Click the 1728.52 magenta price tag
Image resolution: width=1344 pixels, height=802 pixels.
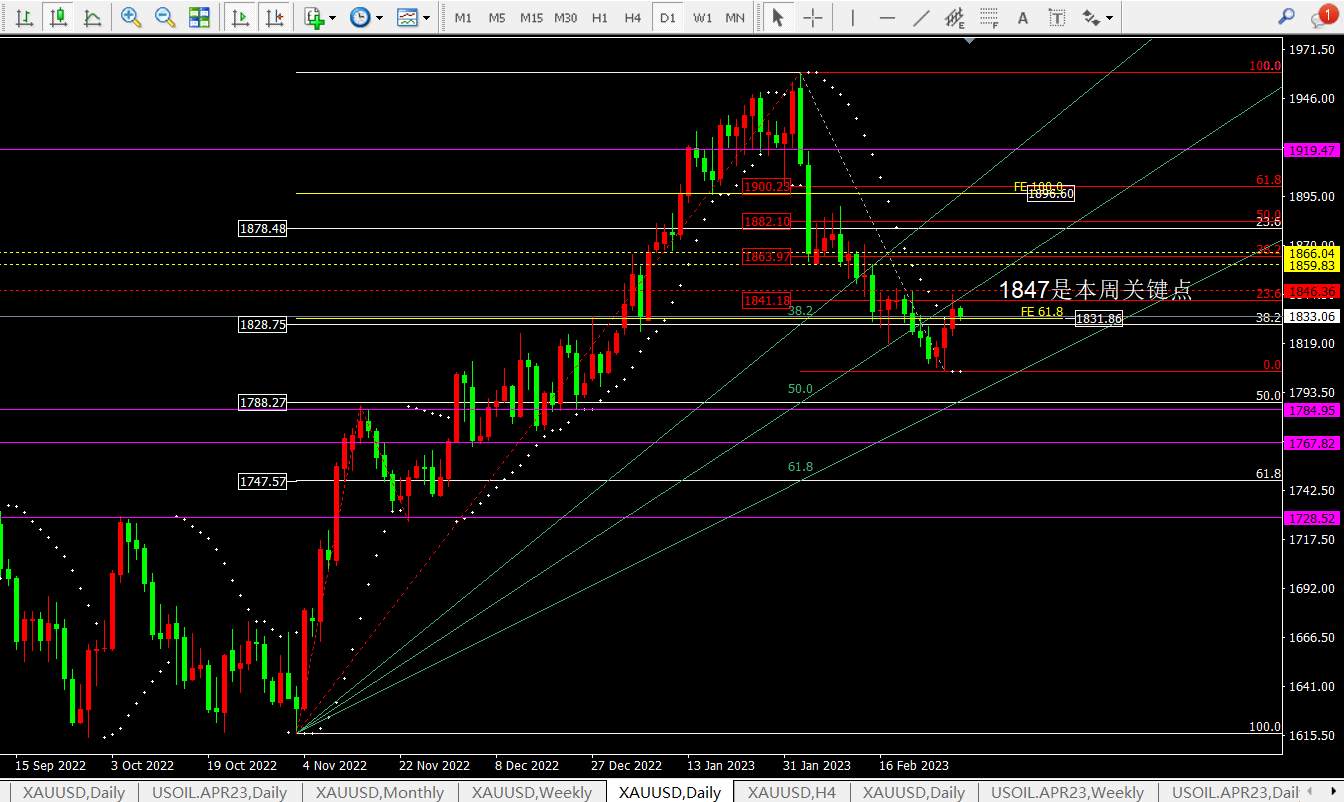1313,518
